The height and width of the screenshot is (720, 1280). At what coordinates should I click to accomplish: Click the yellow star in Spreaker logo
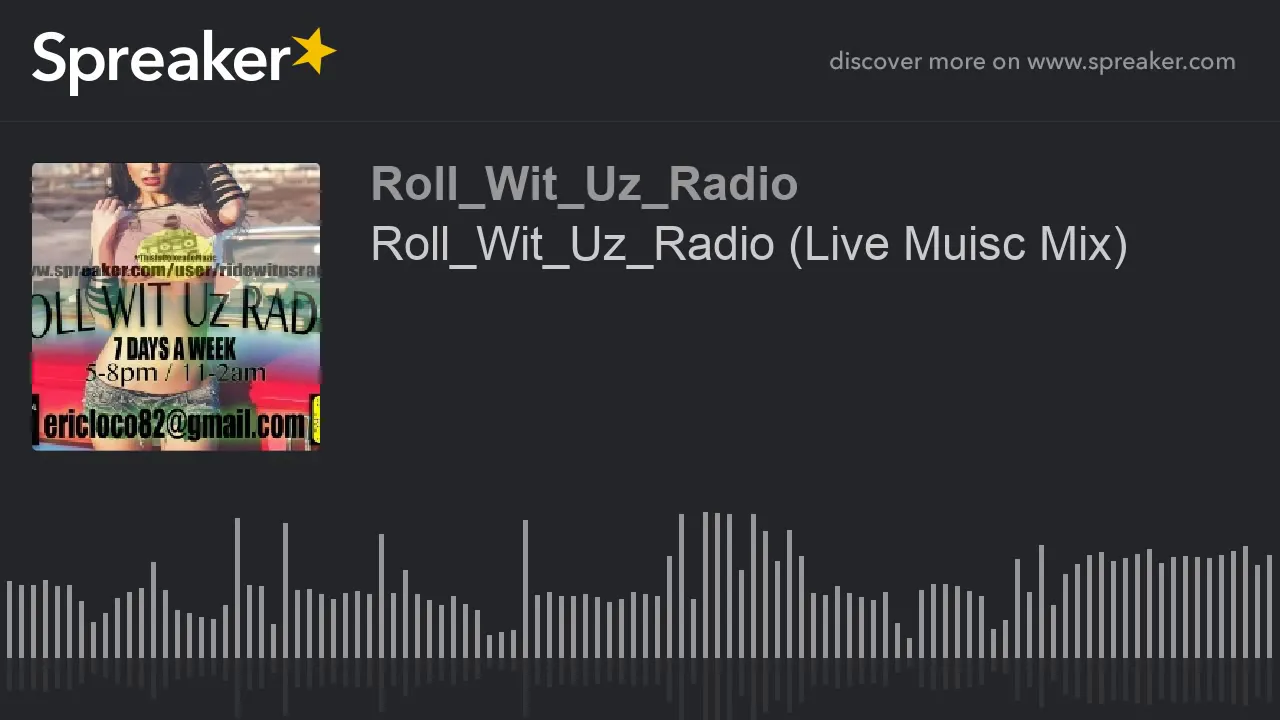[x=314, y=51]
